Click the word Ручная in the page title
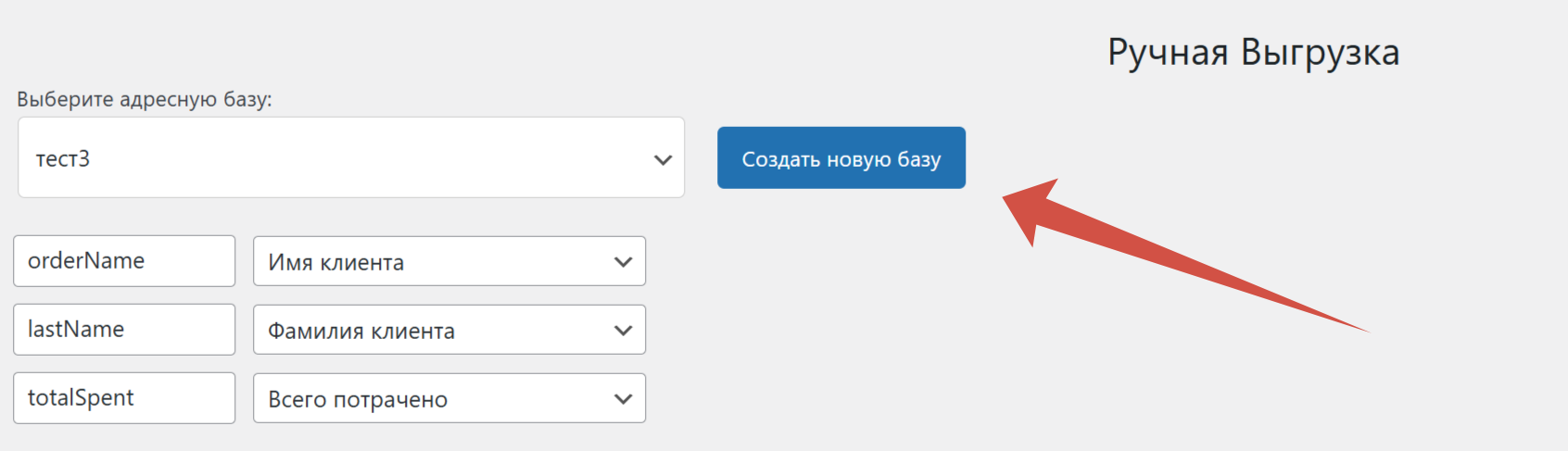This screenshot has width=1568, height=451. coord(1168,53)
